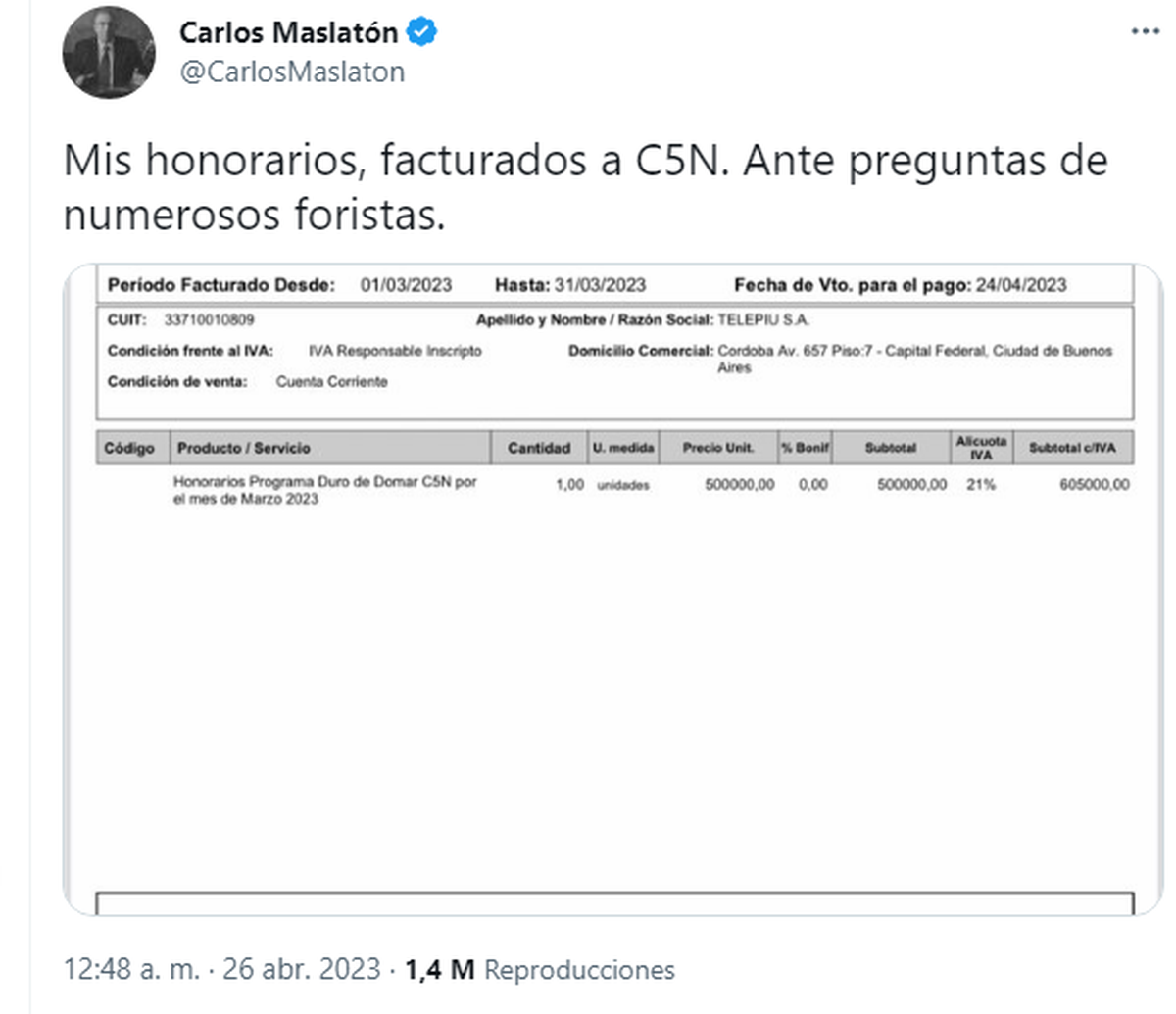
Task: Click the Cantidad column header
Action: (x=539, y=448)
